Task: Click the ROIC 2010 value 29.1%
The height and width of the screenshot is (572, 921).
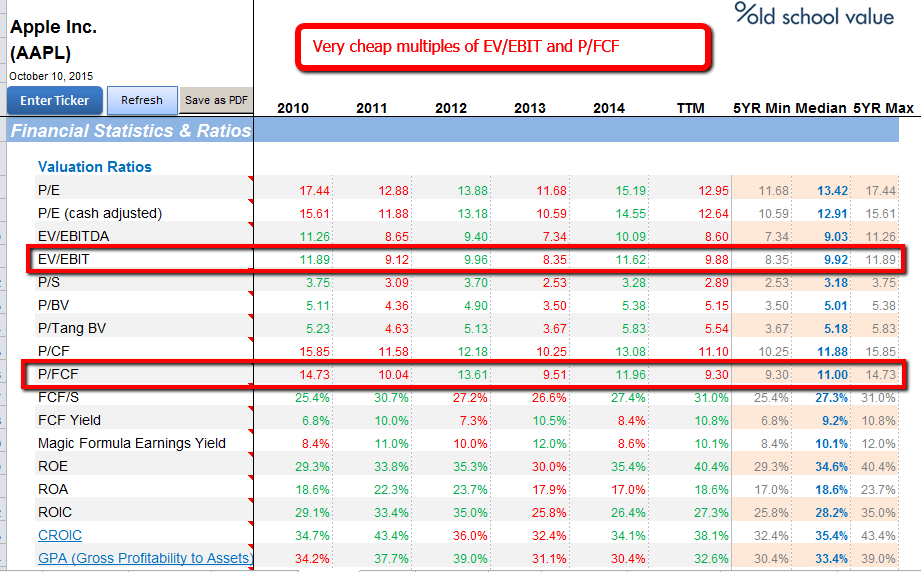Action: 312,513
